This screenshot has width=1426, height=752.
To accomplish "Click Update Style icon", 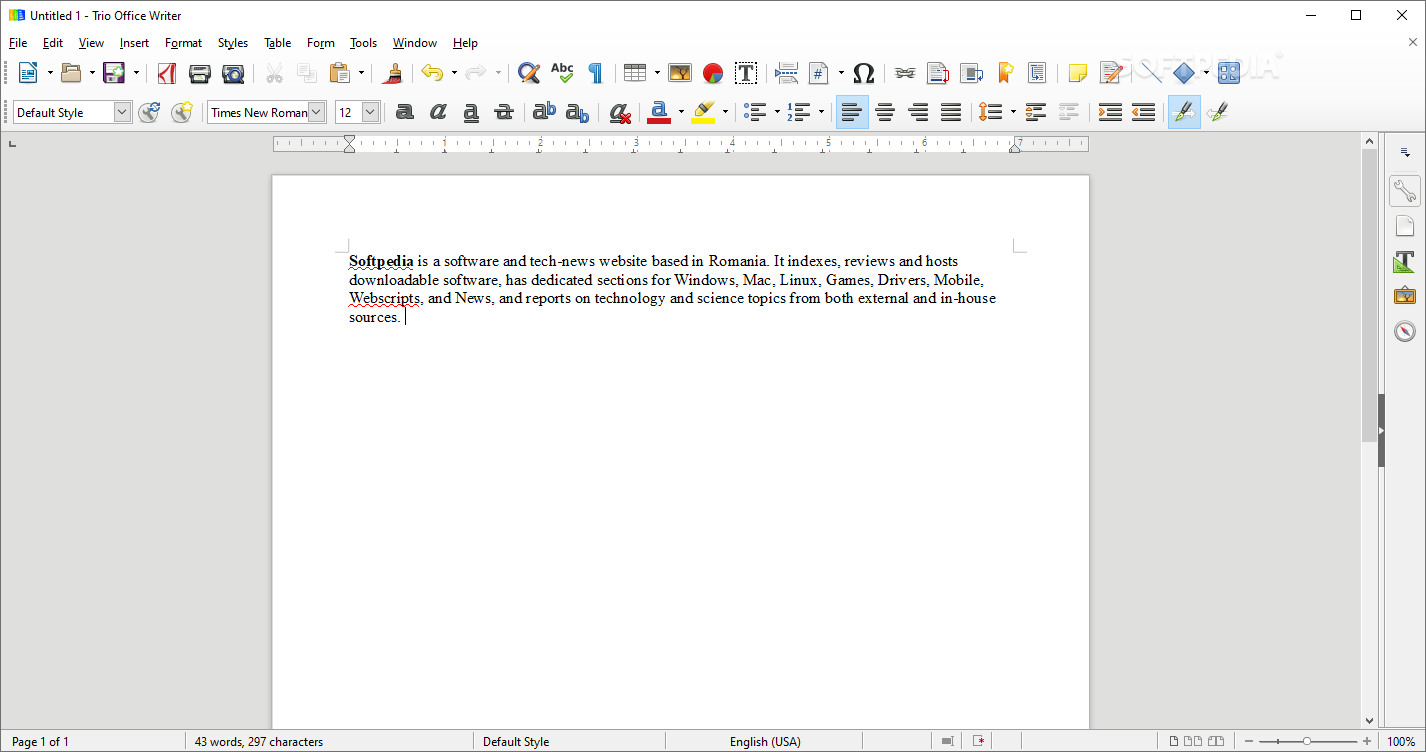I will 149,112.
